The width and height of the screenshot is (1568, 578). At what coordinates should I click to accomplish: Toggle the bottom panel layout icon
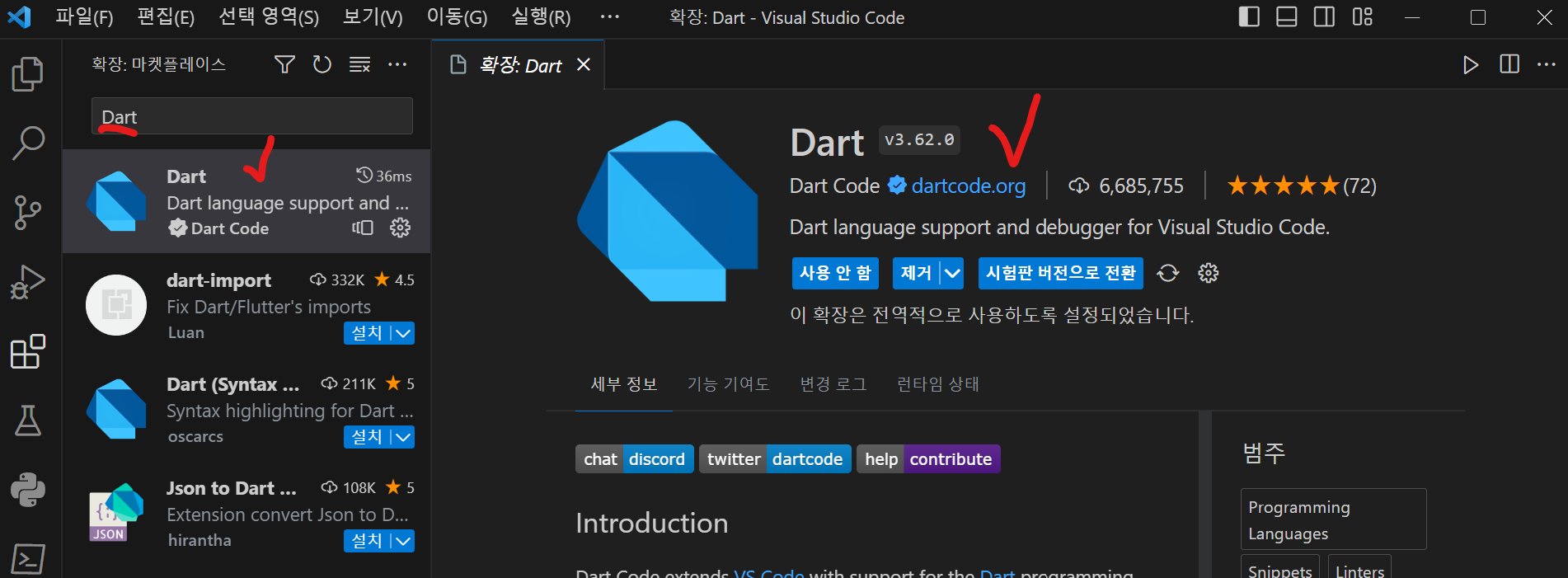point(1287,16)
